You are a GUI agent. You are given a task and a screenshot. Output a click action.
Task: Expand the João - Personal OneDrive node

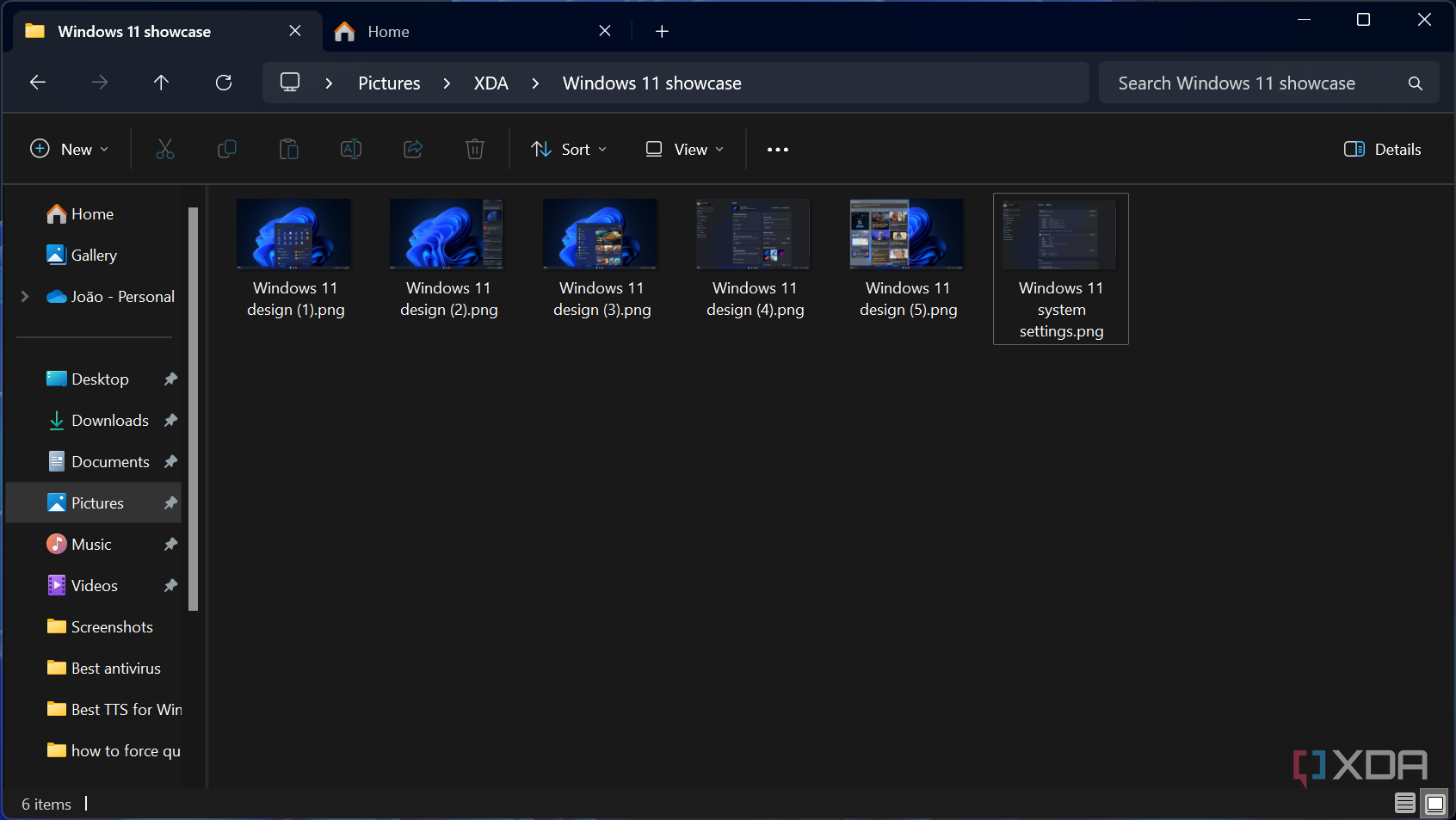[25, 297]
